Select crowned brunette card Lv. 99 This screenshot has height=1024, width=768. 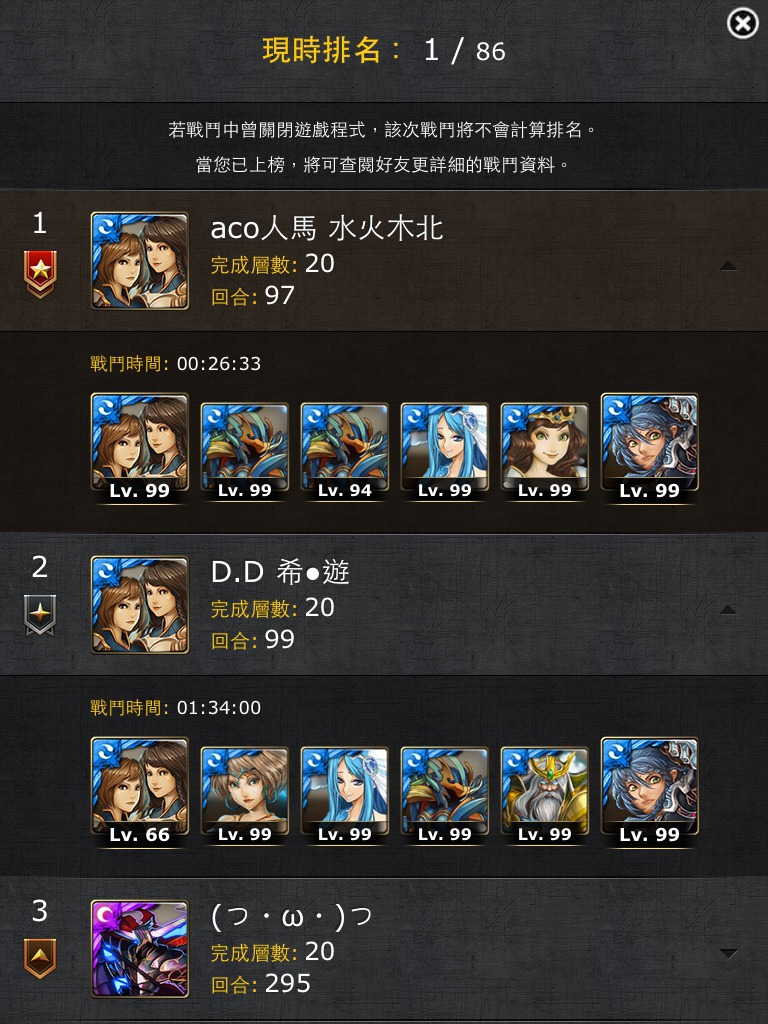tap(544, 451)
